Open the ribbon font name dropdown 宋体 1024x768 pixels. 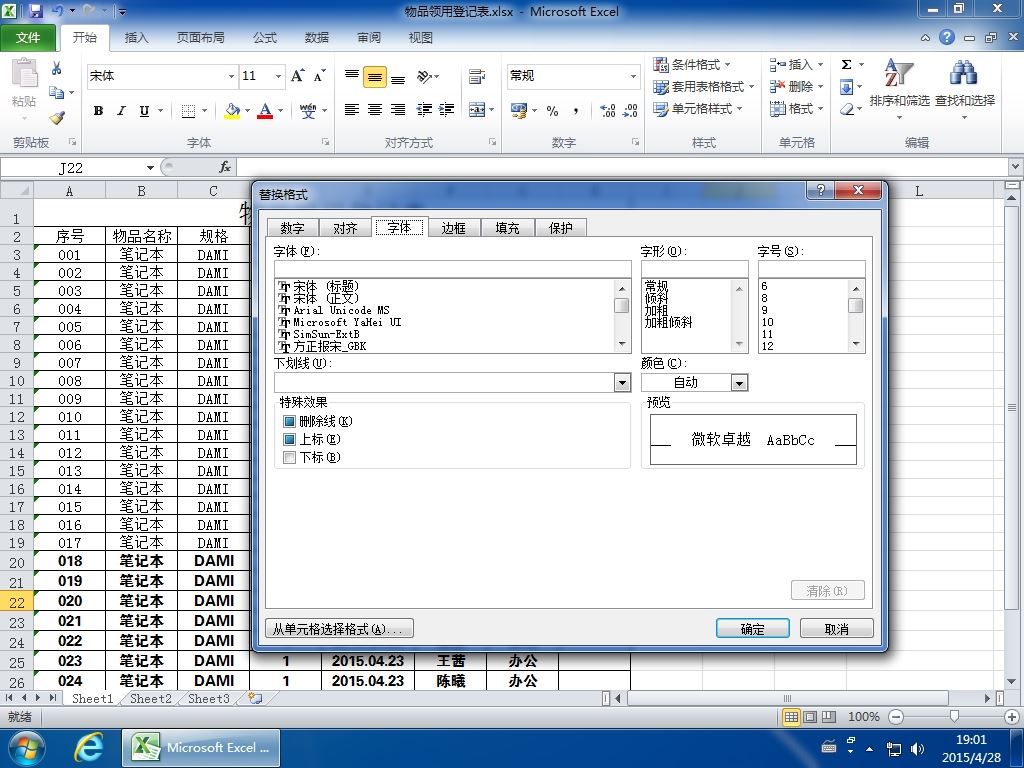(x=231, y=76)
